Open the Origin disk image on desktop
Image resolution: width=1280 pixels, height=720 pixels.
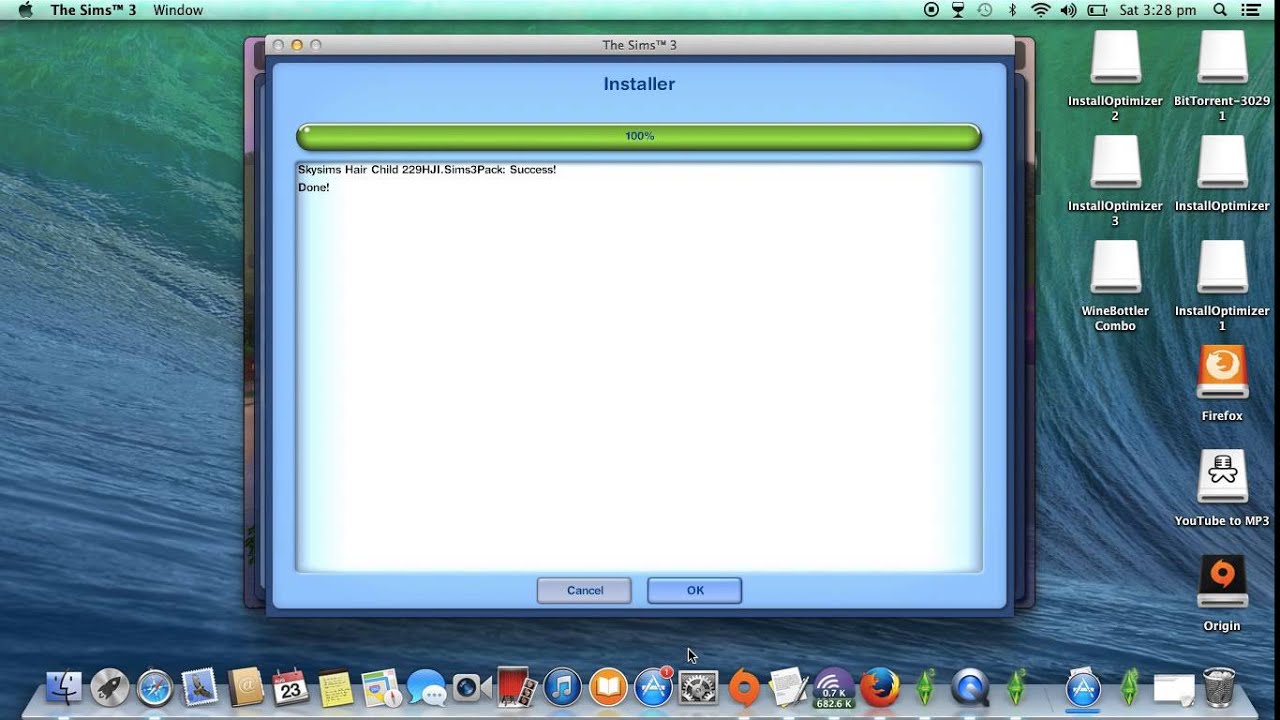pos(1222,583)
